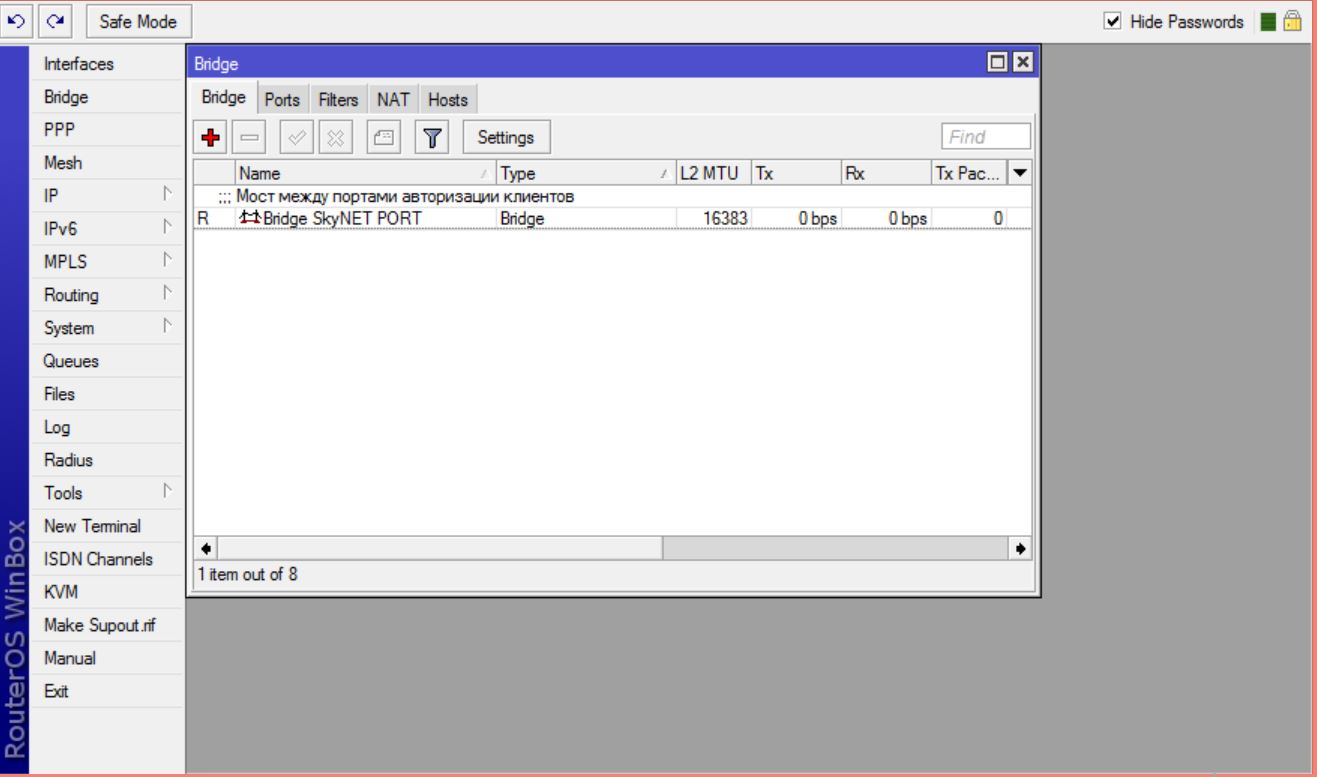Click the padlock icon at top right

(1292, 21)
